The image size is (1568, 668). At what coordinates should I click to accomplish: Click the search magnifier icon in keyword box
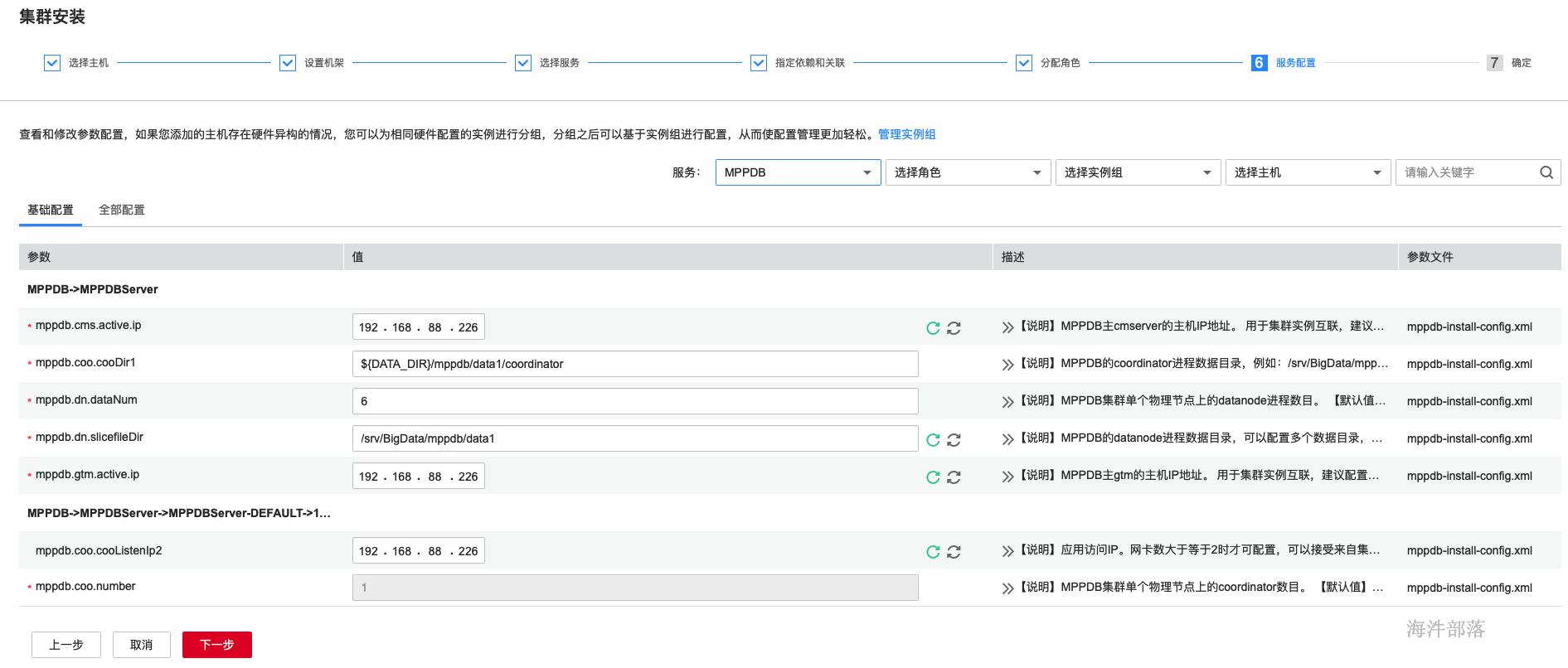(1546, 172)
